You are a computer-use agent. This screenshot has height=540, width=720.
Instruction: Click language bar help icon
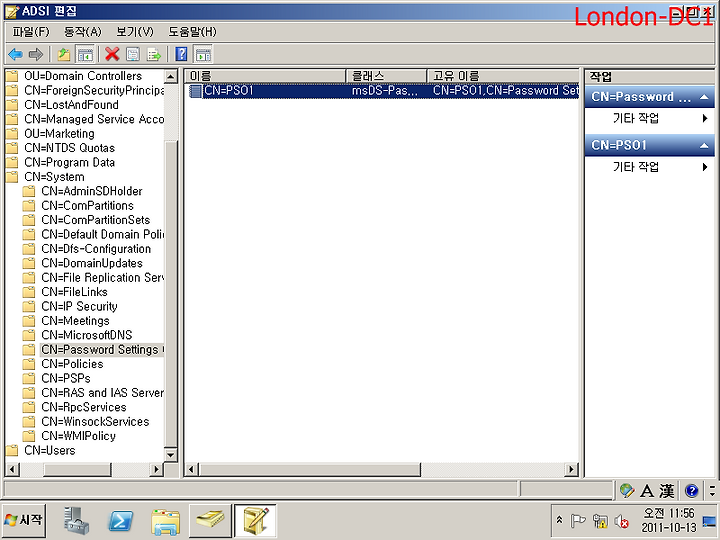coord(692,491)
